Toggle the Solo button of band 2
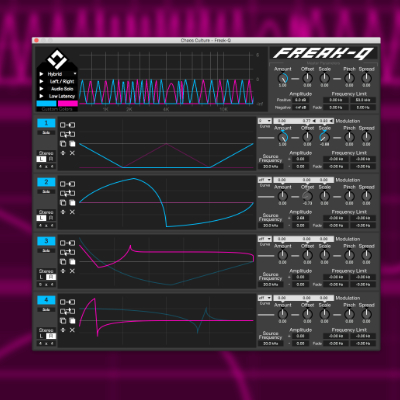Image resolution: width=400 pixels, height=400 pixels. (46, 192)
